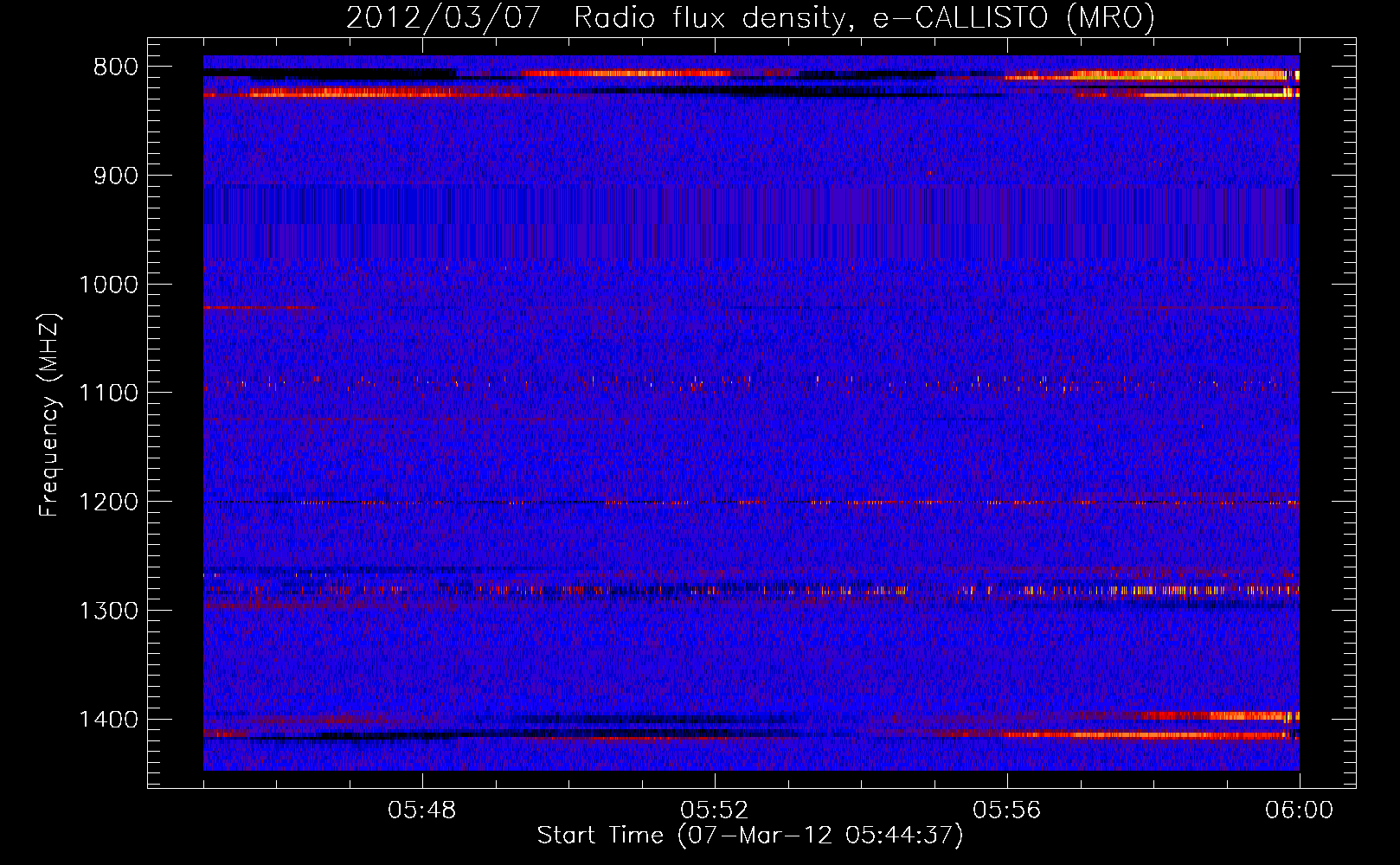Screen dimensions: 1400x865
Task: Click the plot title '2012/03/07 Radio flux density'
Action: coord(751,17)
